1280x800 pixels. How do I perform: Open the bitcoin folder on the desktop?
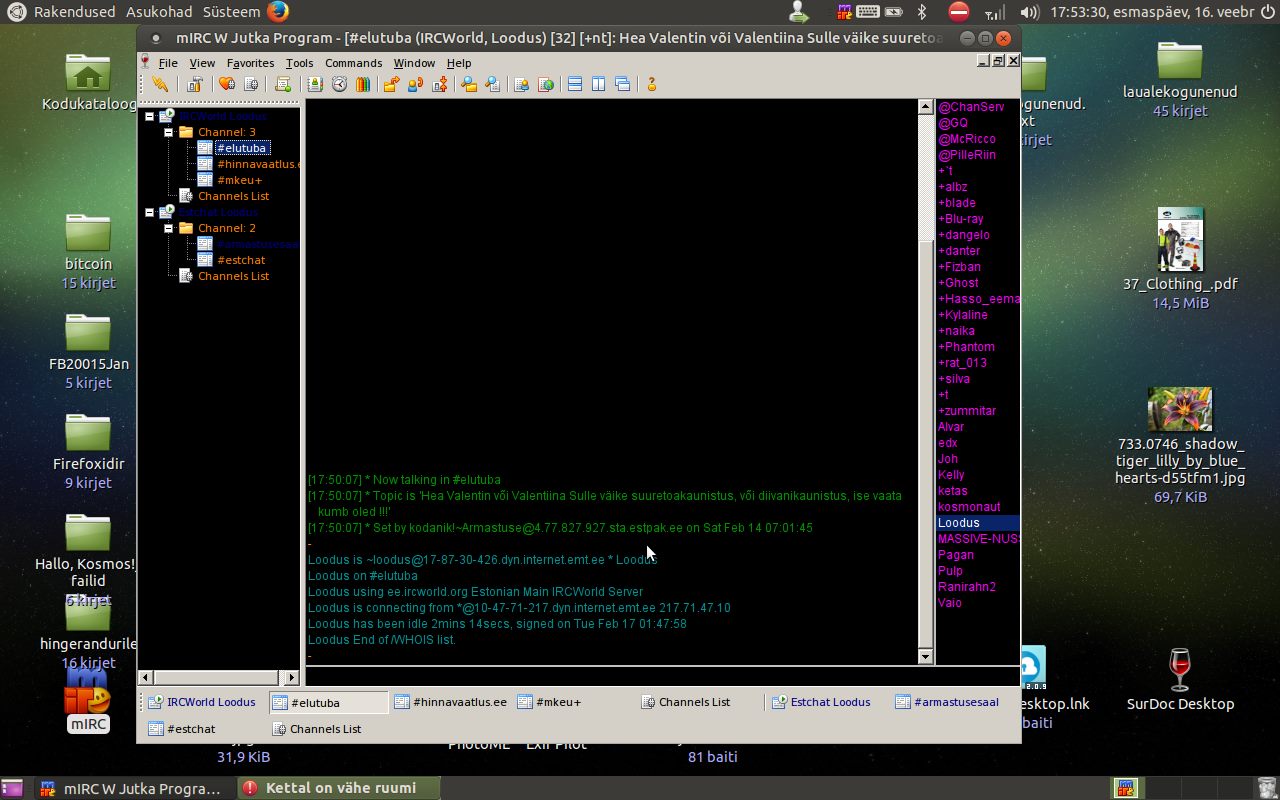(x=88, y=232)
